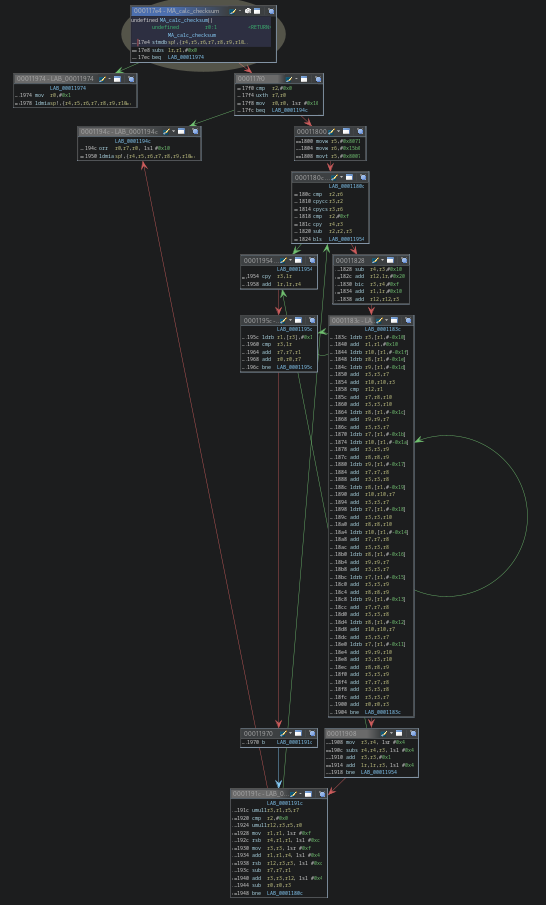Maximize node 0001195c to full window

pos(298,320)
